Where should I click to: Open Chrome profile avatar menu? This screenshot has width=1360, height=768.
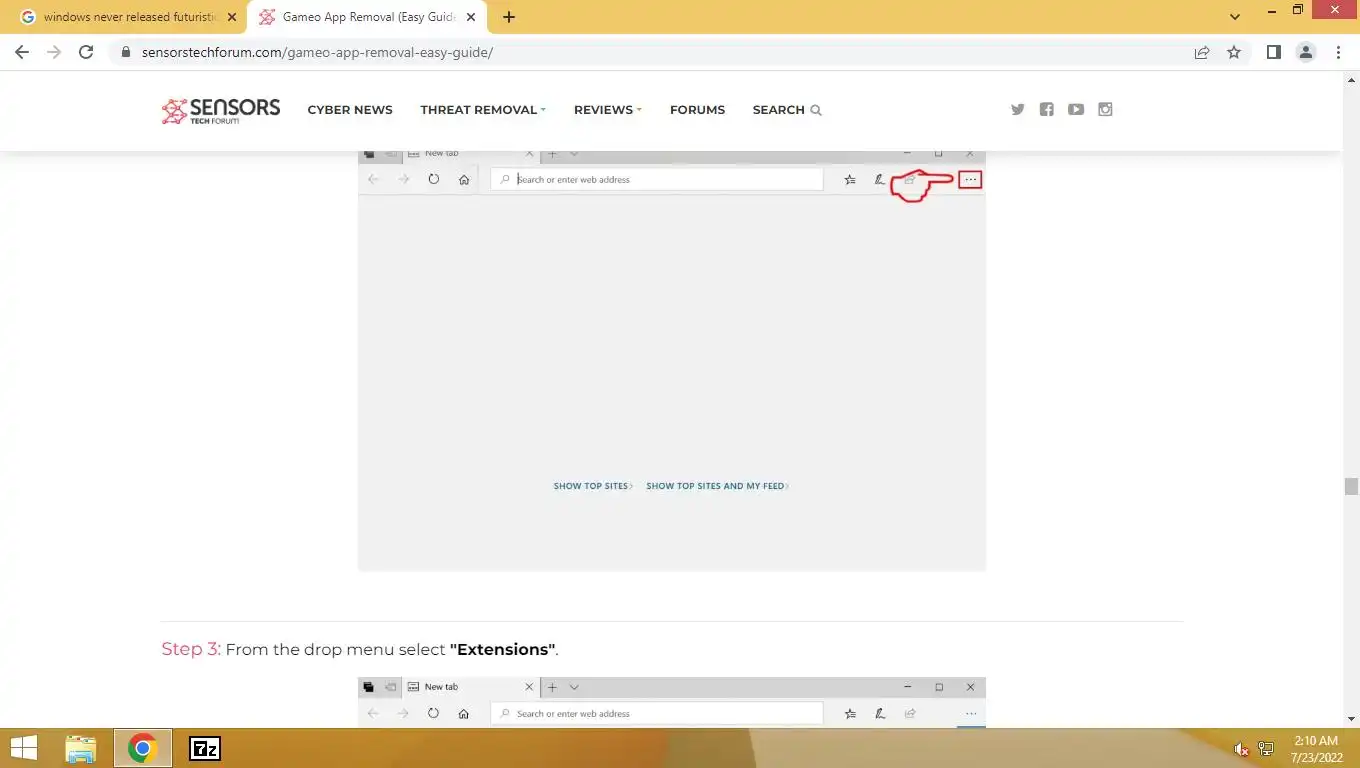coord(1306,52)
